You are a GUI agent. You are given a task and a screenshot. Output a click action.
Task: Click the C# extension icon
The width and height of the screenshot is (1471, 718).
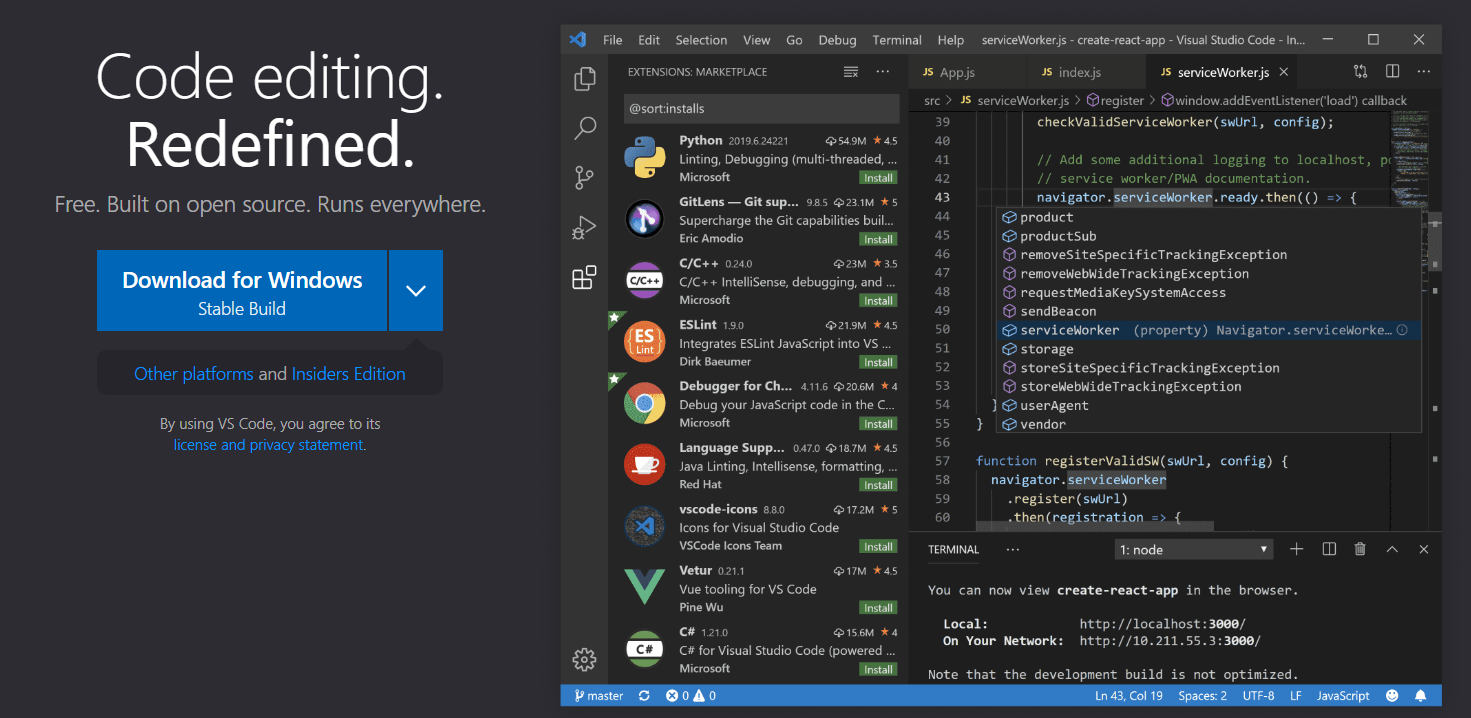(x=645, y=649)
